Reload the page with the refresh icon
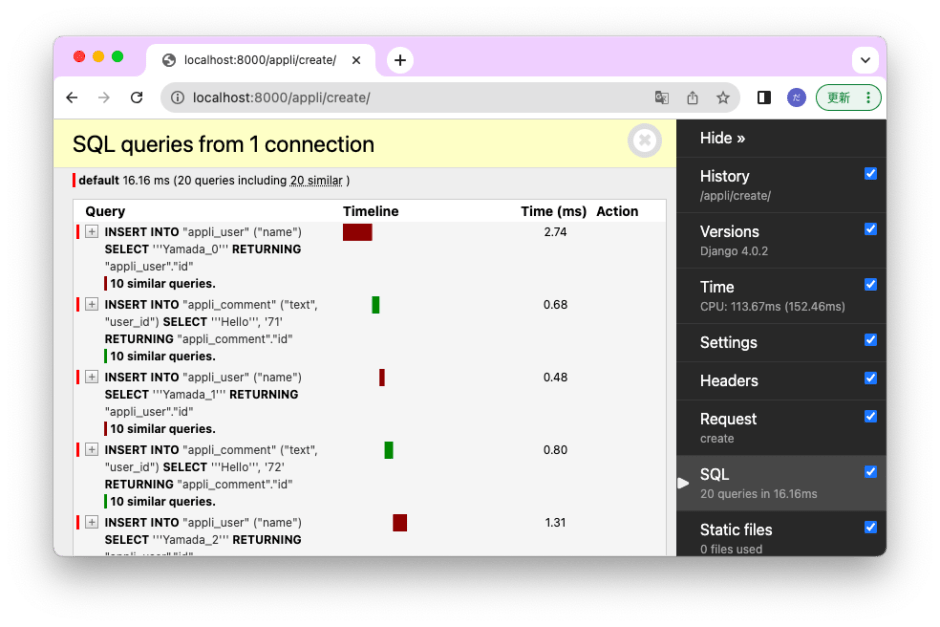Image resolution: width=940 pixels, height=627 pixels. pos(137,97)
